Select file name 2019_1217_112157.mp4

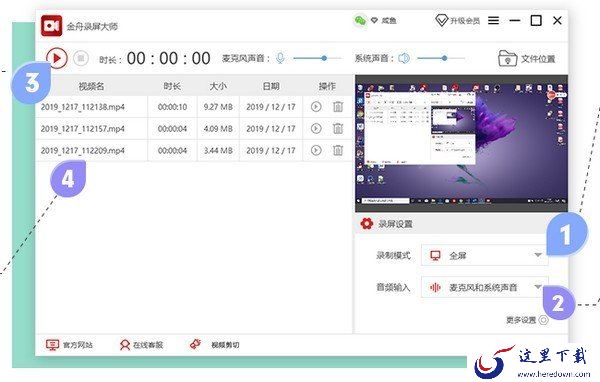point(83,129)
